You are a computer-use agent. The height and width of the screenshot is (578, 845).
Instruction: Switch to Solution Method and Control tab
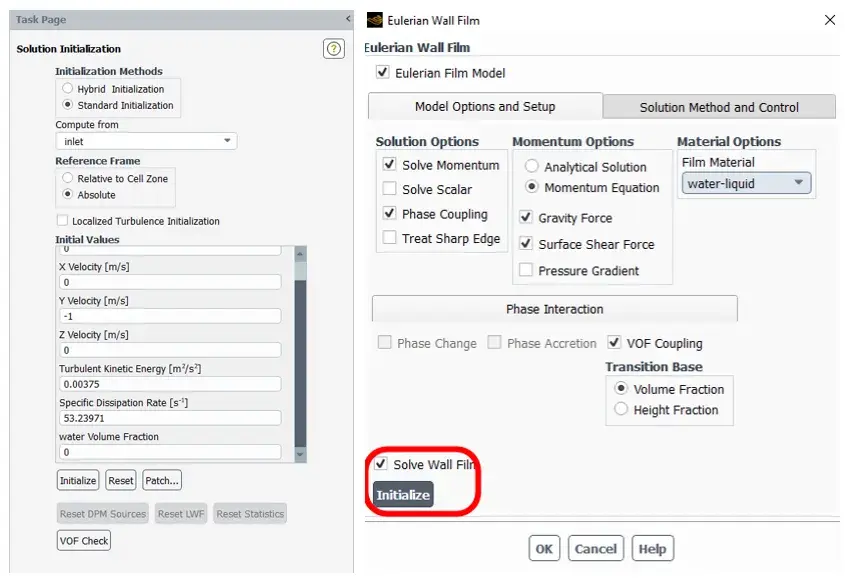pyautogui.click(x=719, y=107)
